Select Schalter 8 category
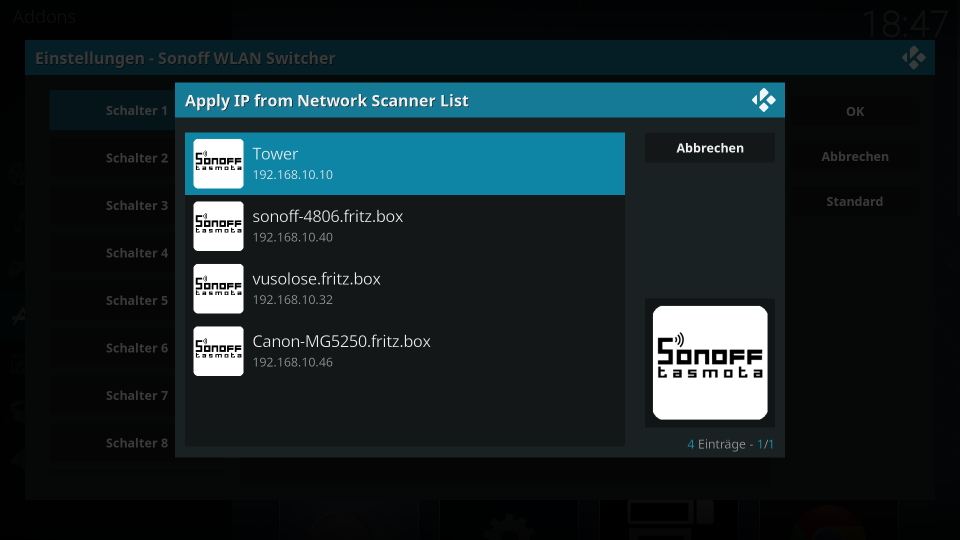Screen dimensions: 960x540 (x=113, y=443)
